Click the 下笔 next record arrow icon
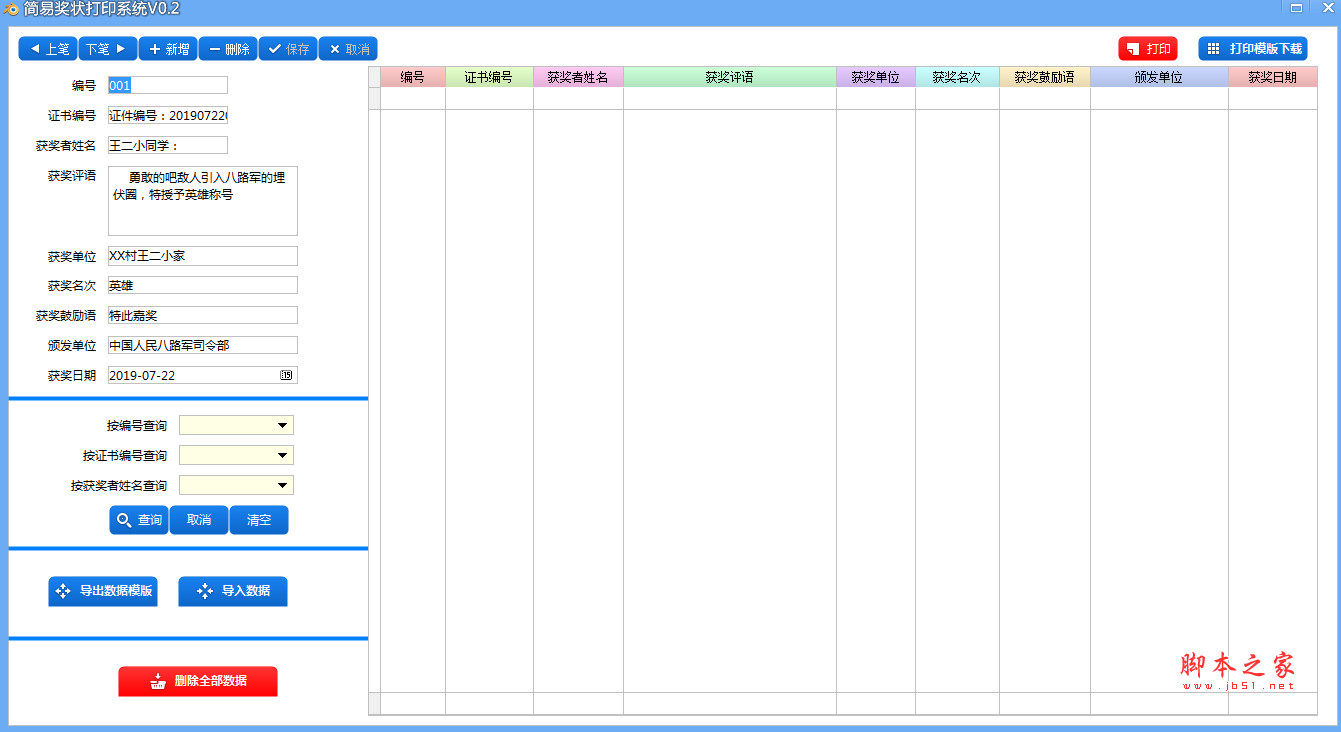The image size is (1341, 732). (x=123, y=48)
